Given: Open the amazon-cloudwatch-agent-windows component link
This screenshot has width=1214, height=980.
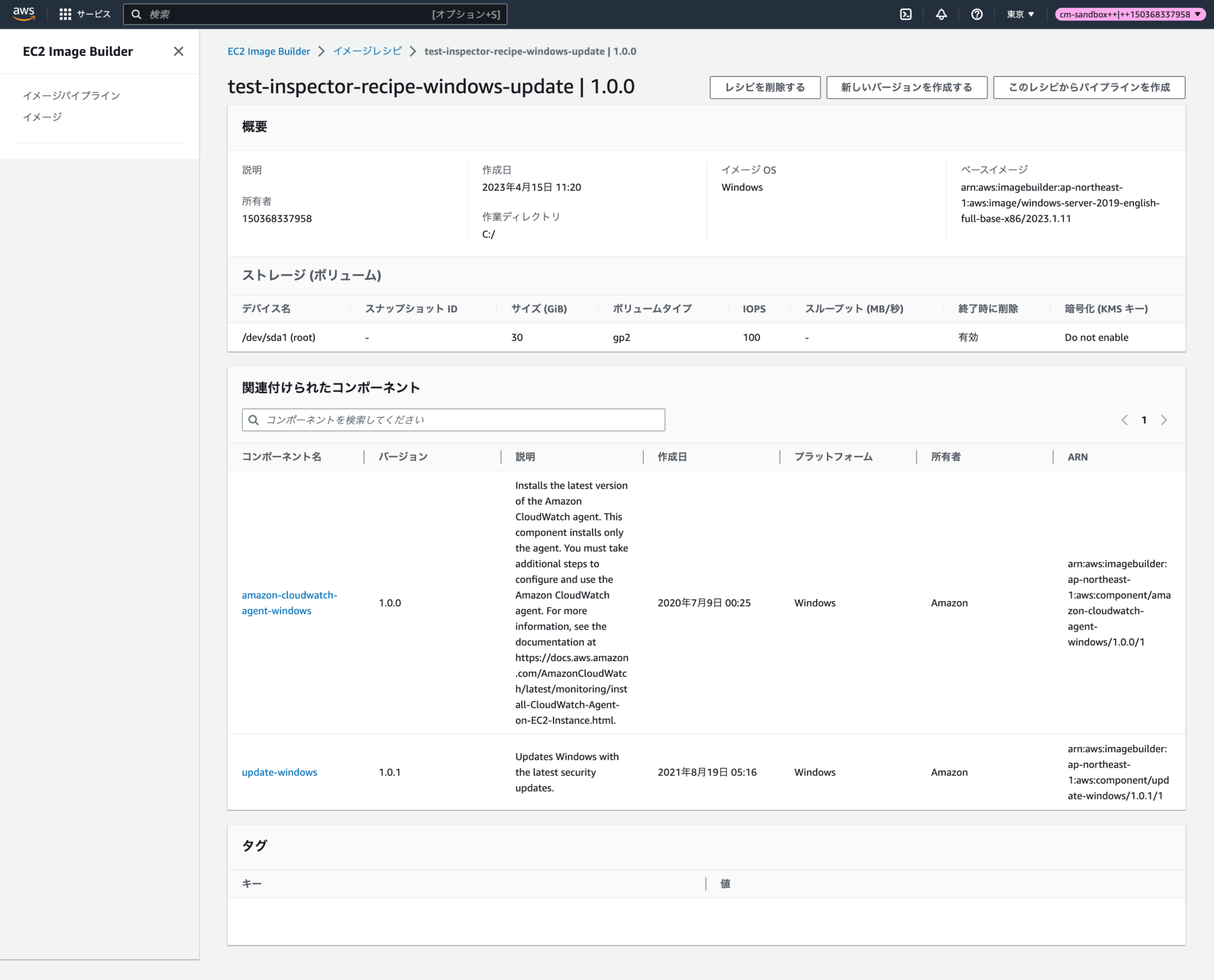Looking at the screenshot, I should 290,602.
